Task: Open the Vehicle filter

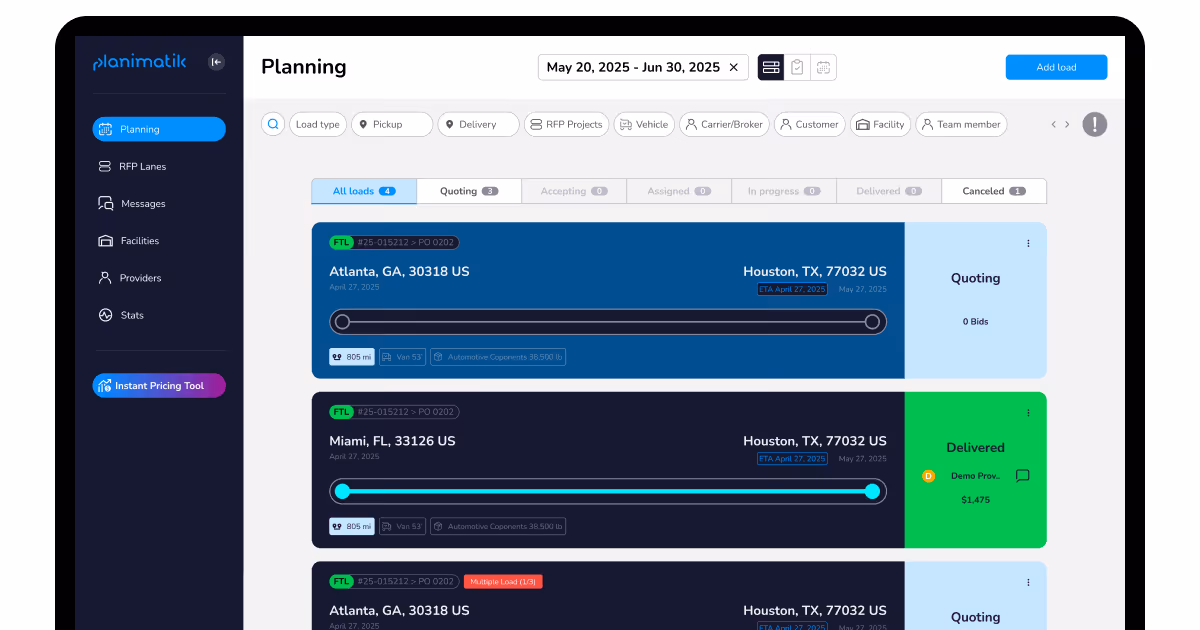Action: click(644, 124)
